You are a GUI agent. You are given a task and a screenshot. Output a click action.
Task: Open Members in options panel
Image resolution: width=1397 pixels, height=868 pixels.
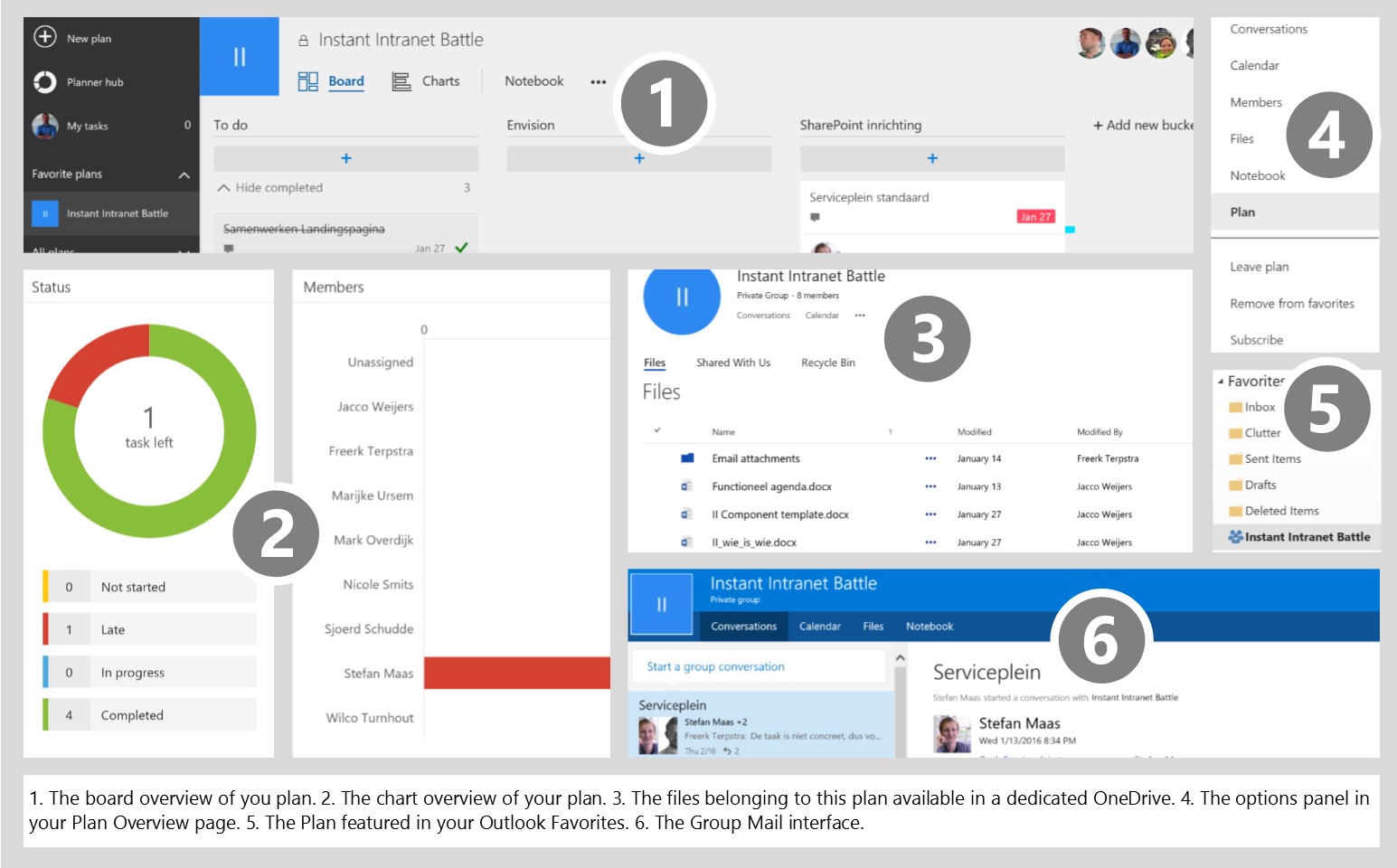[1256, 102]
